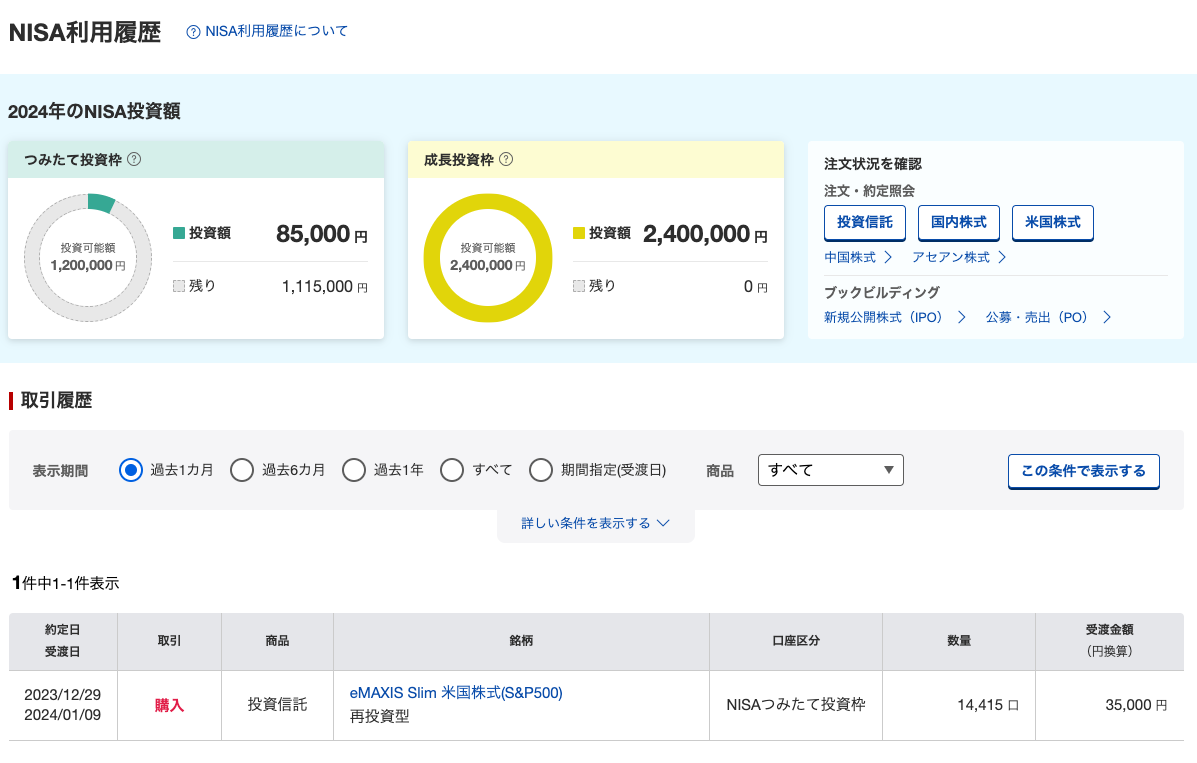Click the 投資信託 inquiry button

[x=864, y=222]
